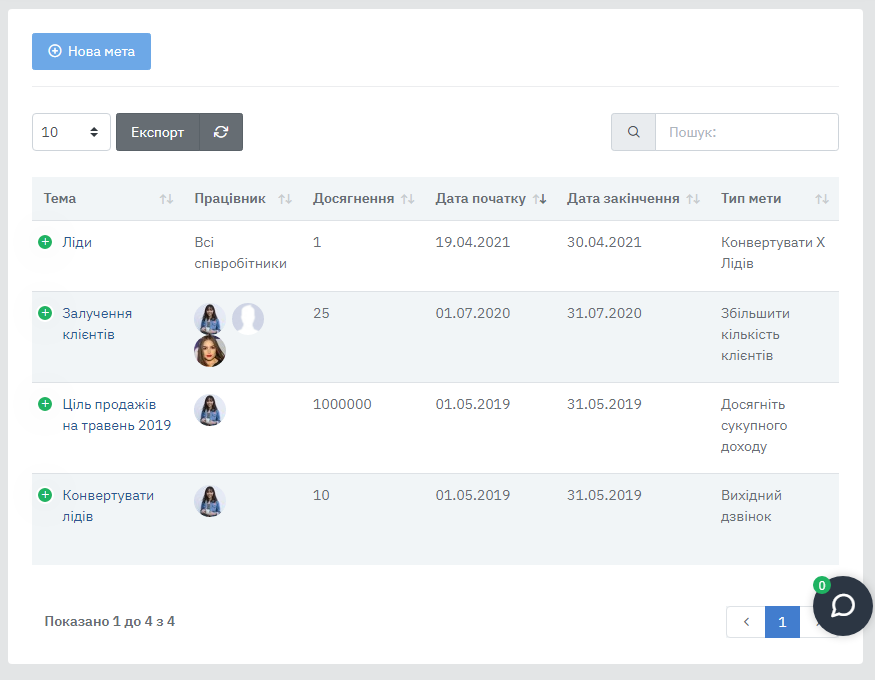Click employee avatar in Ціль продажів row
The image size is (875, 680).
click(x=210, y=410)
